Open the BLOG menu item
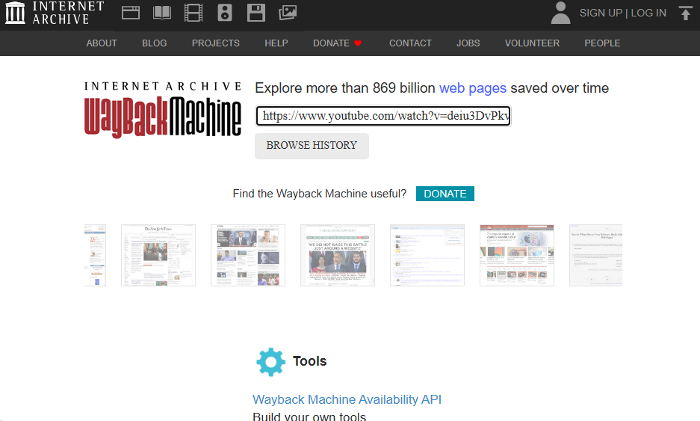The image size is (700, 421). click(x=154, y=43)
